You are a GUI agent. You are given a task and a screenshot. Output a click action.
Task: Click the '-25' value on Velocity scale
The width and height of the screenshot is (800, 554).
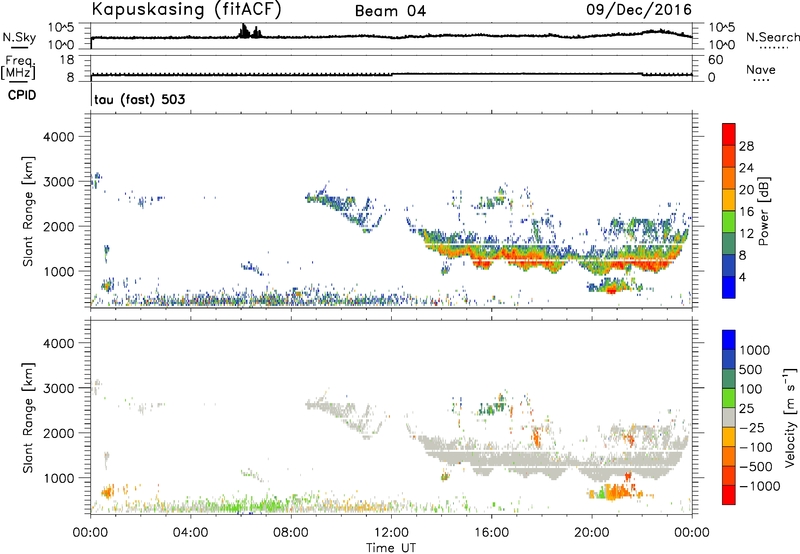pos(751,427)
